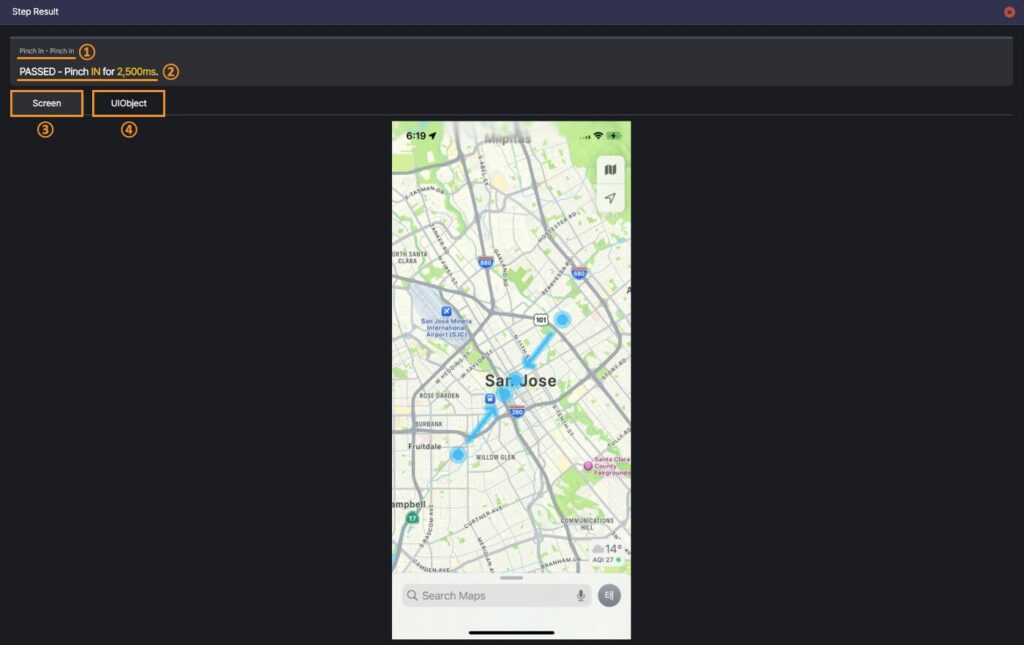
Task: Close the Step Result dialog
Action: tap(1009, 12)
